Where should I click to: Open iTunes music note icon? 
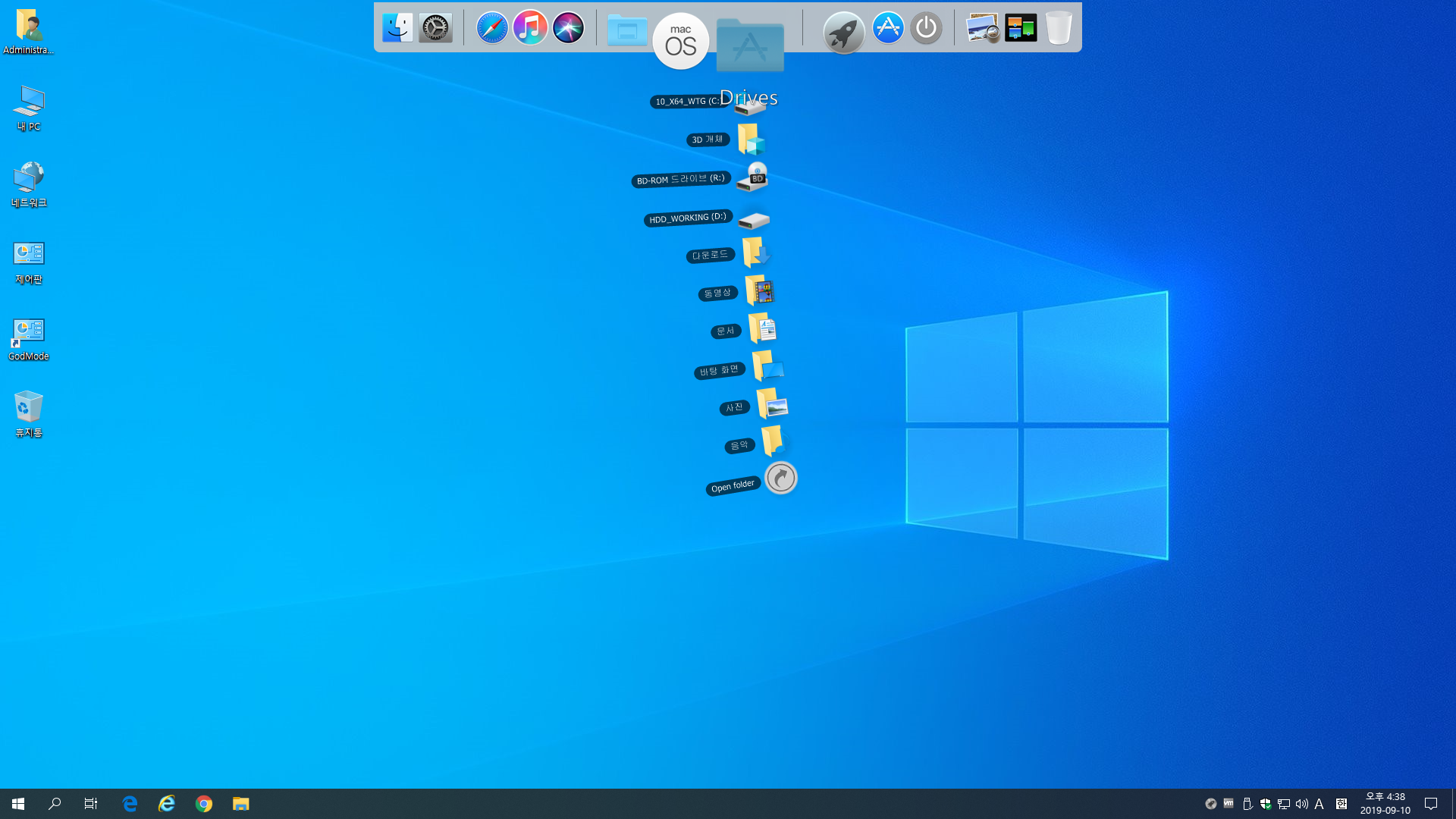(530, 28)
